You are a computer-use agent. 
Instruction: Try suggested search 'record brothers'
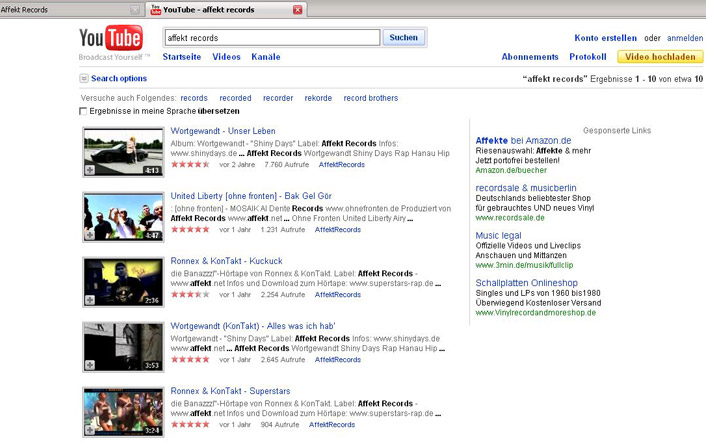click(x=371, y=98)
